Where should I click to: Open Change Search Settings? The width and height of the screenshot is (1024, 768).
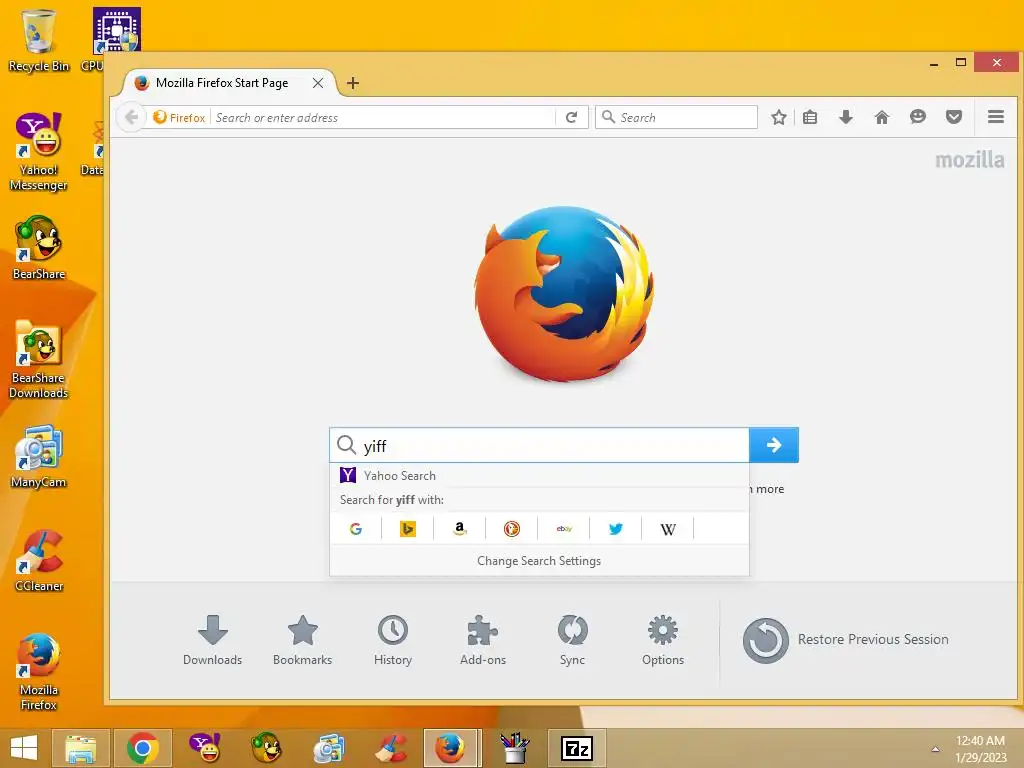point(539,561)
